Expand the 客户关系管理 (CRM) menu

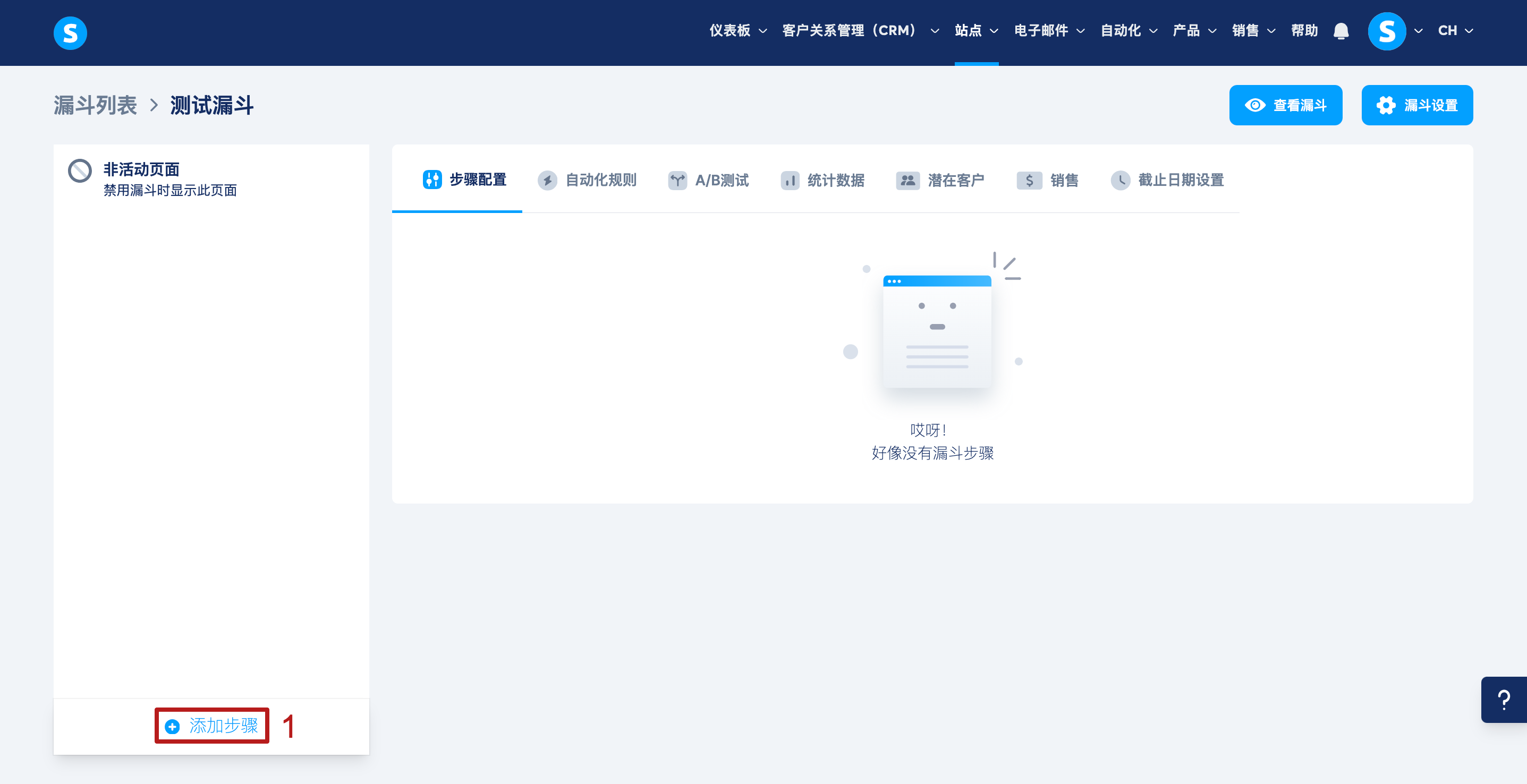pyautogui.click(x=860, y=31)
